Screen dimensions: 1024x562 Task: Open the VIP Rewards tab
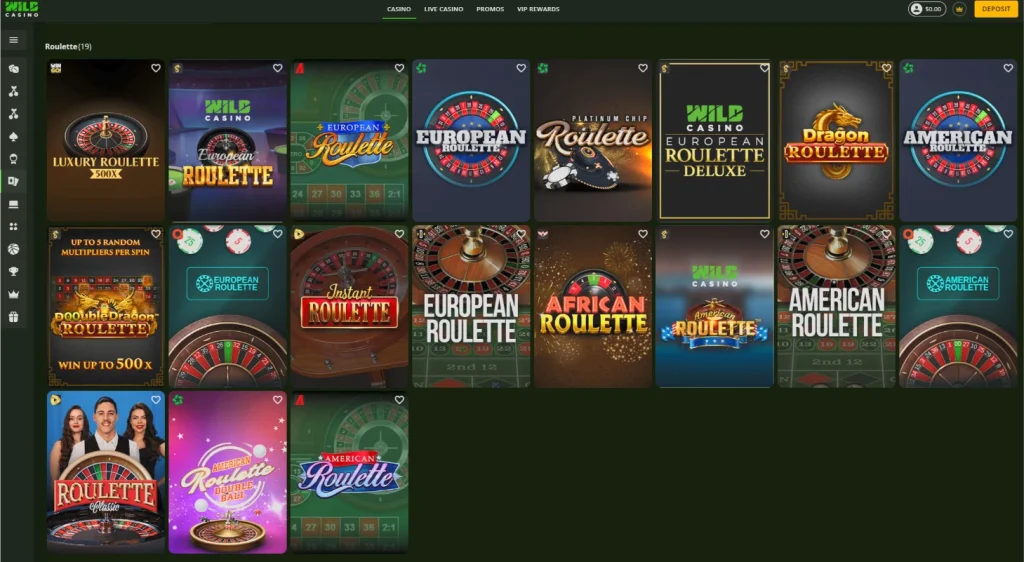[538, 9]
